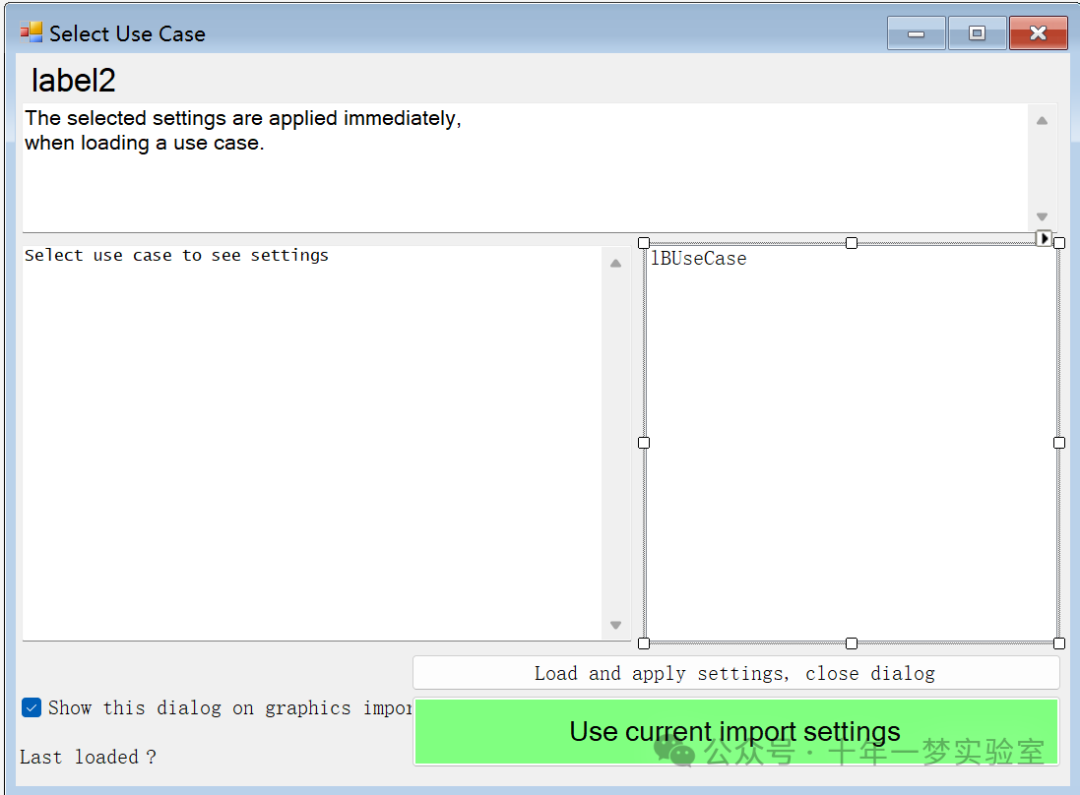Click the label2 heading text

[73, 81]
